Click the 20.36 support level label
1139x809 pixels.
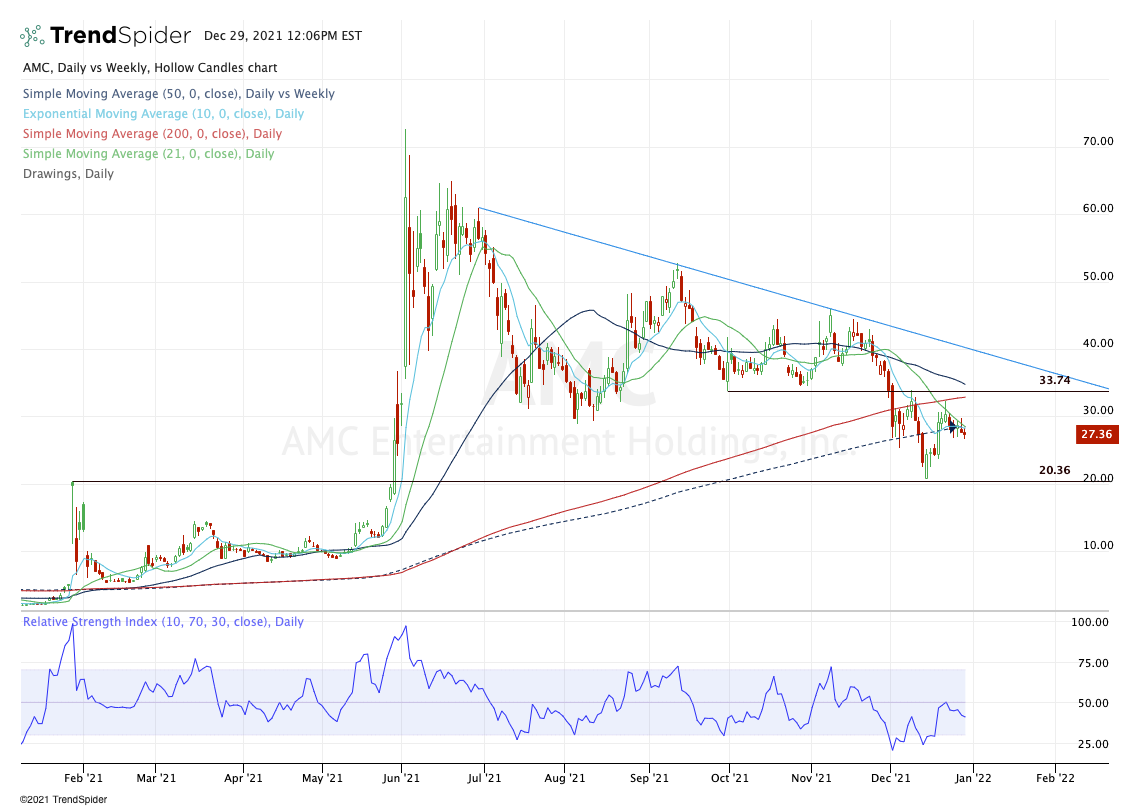tap(1055, 470)
